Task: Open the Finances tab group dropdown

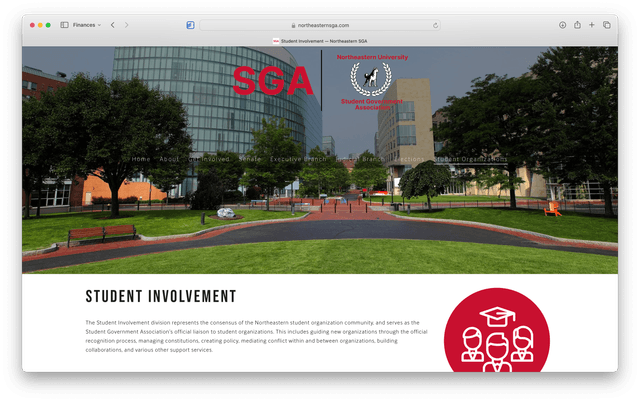Action: 87,25
